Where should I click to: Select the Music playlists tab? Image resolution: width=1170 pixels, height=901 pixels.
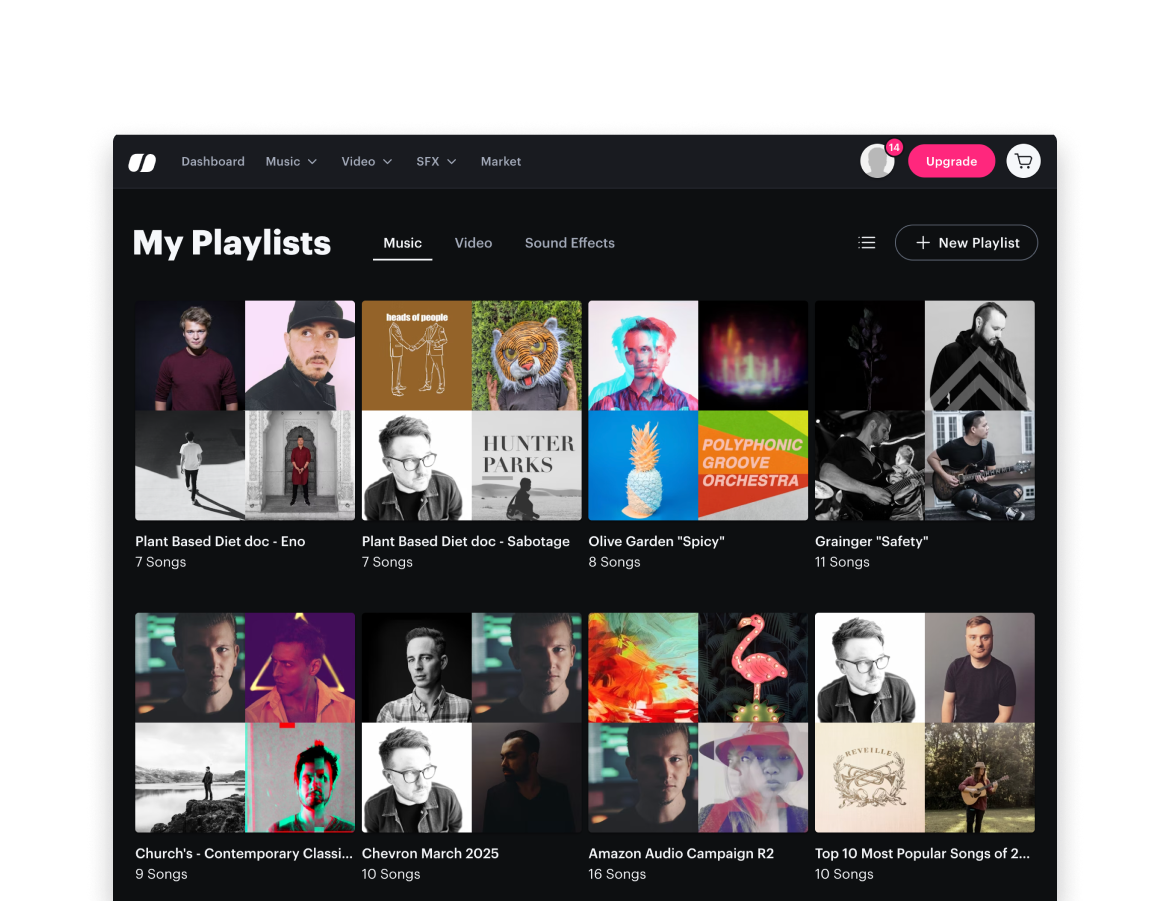[x=402, y=243]
